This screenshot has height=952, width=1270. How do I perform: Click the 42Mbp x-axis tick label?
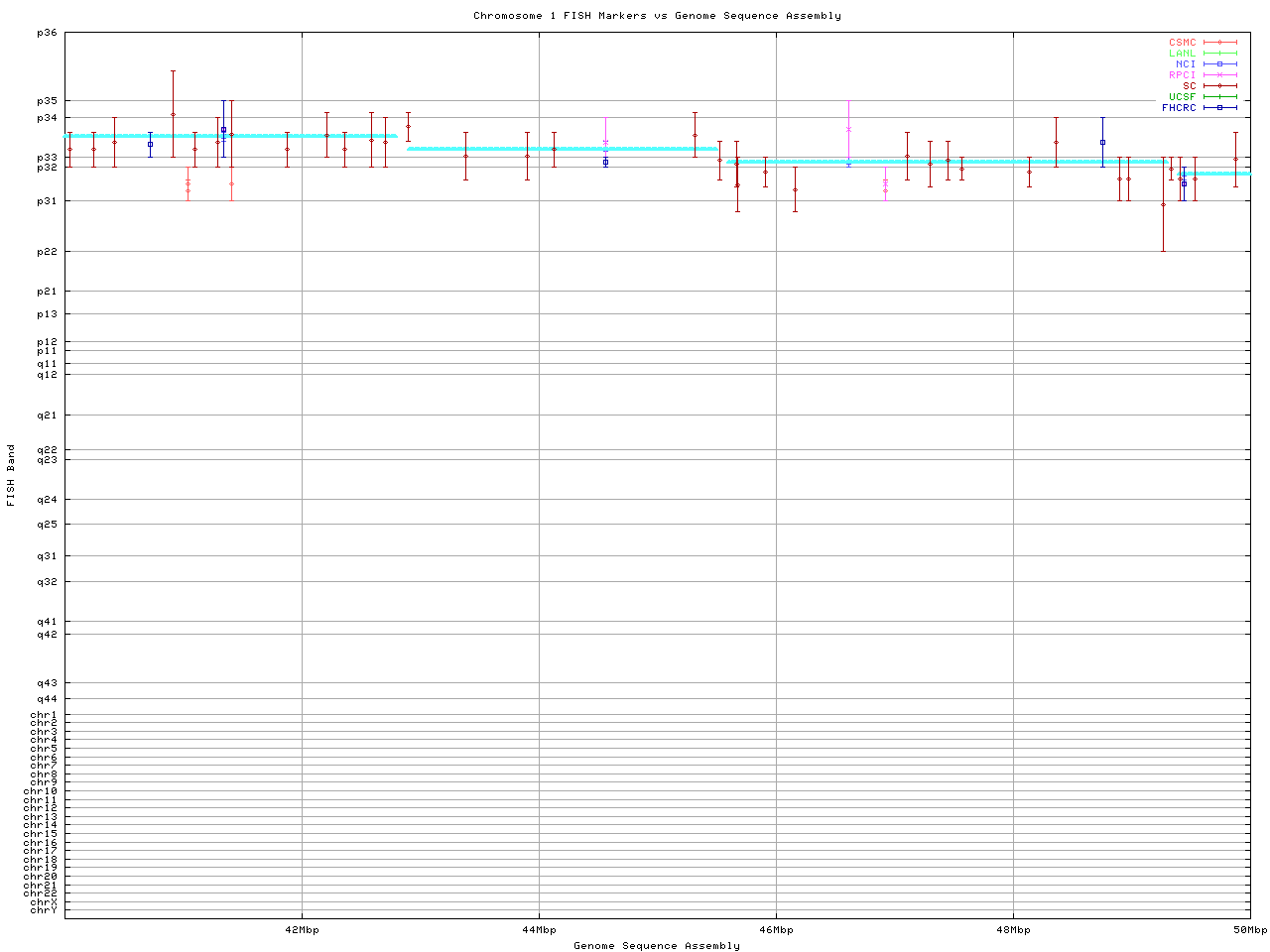302,930
